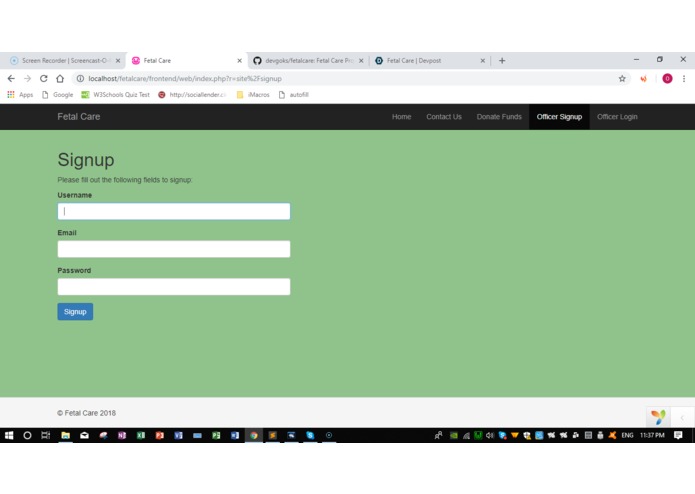This screenshot has width=695, height=494.
Task: Open the Apps bookmarks shortcut
Action: (20, 95)
